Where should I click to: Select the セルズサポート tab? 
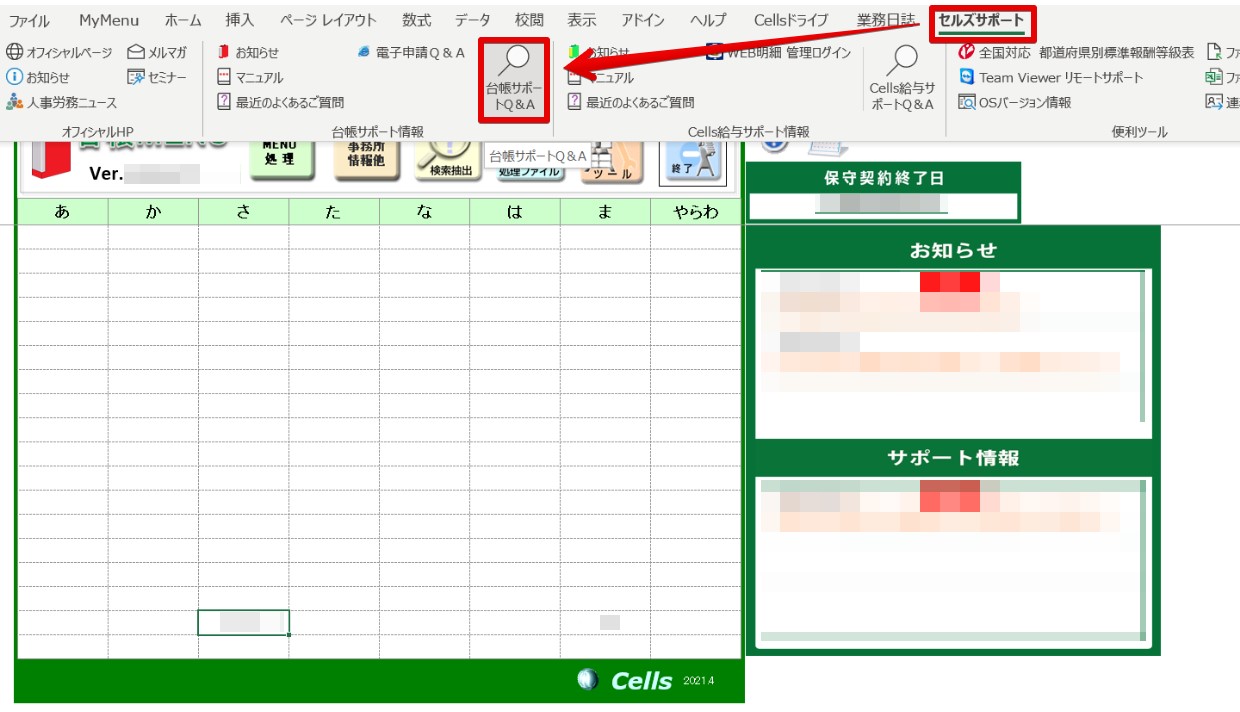pos(981,21)
